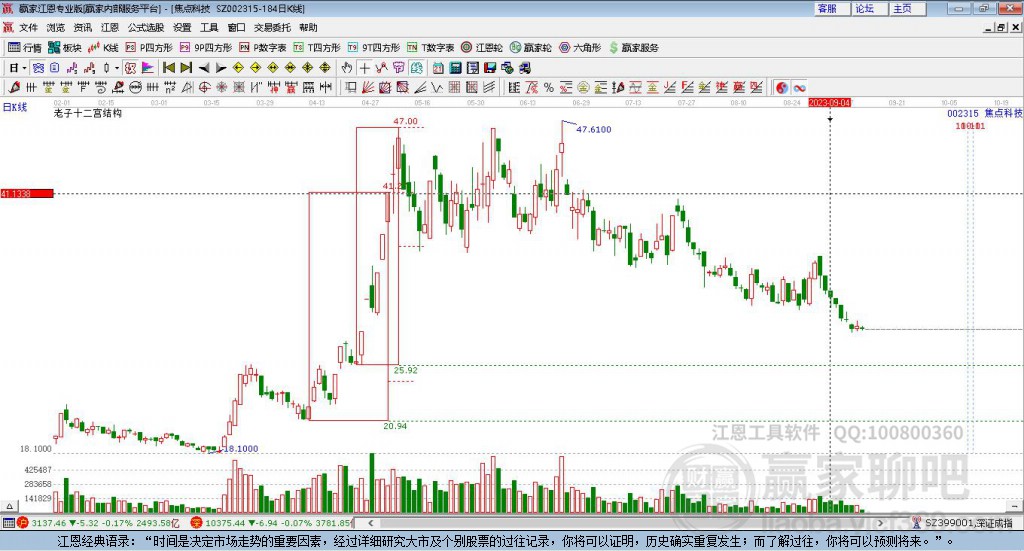
Task: Click the 沪 index 3137.46 status entry
Action: point(98,523)
